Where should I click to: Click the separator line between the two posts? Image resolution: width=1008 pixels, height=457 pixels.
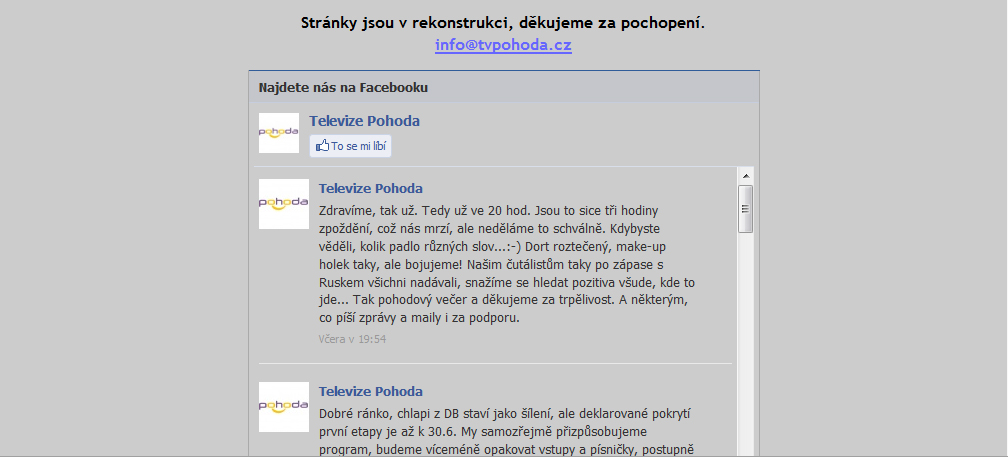coord(495,363)
